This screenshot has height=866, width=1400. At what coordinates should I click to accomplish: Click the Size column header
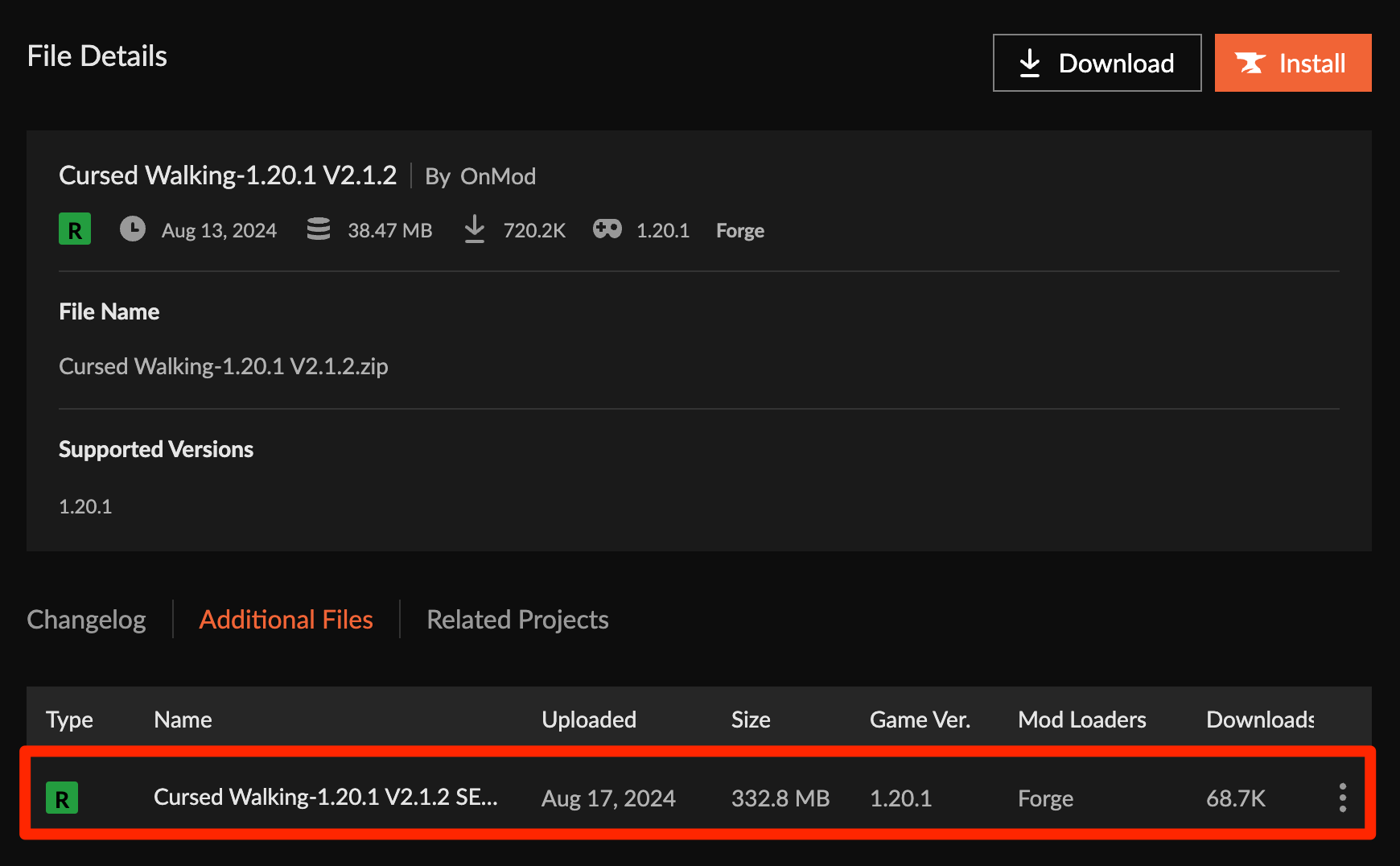pos(751,720)
